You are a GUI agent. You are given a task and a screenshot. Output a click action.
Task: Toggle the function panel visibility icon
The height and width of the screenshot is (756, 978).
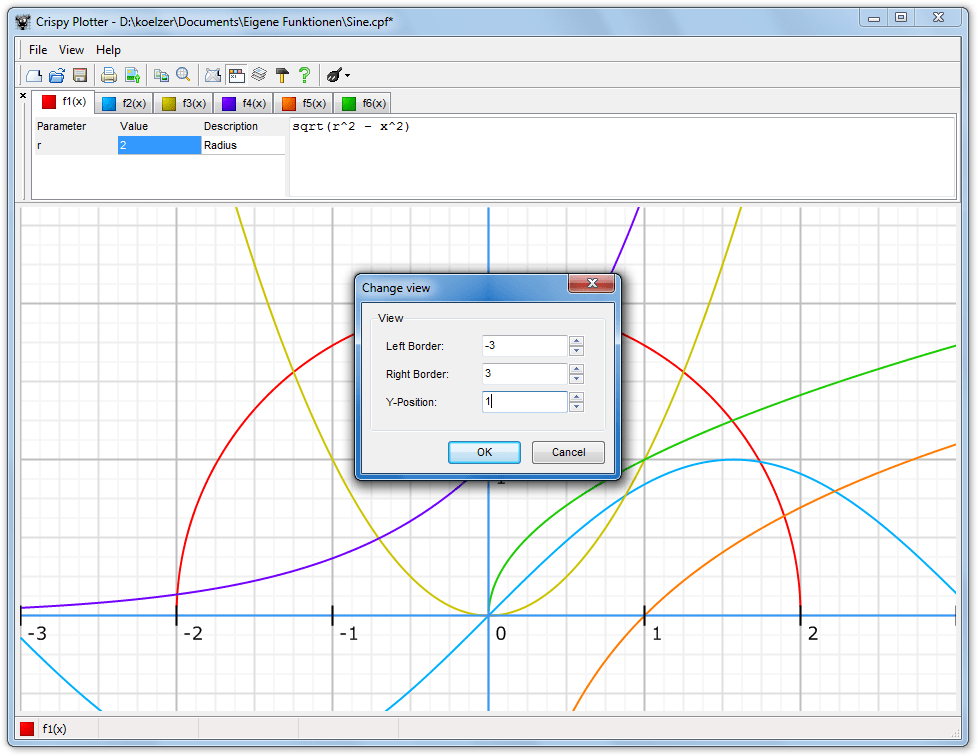[x=236, y=75]
